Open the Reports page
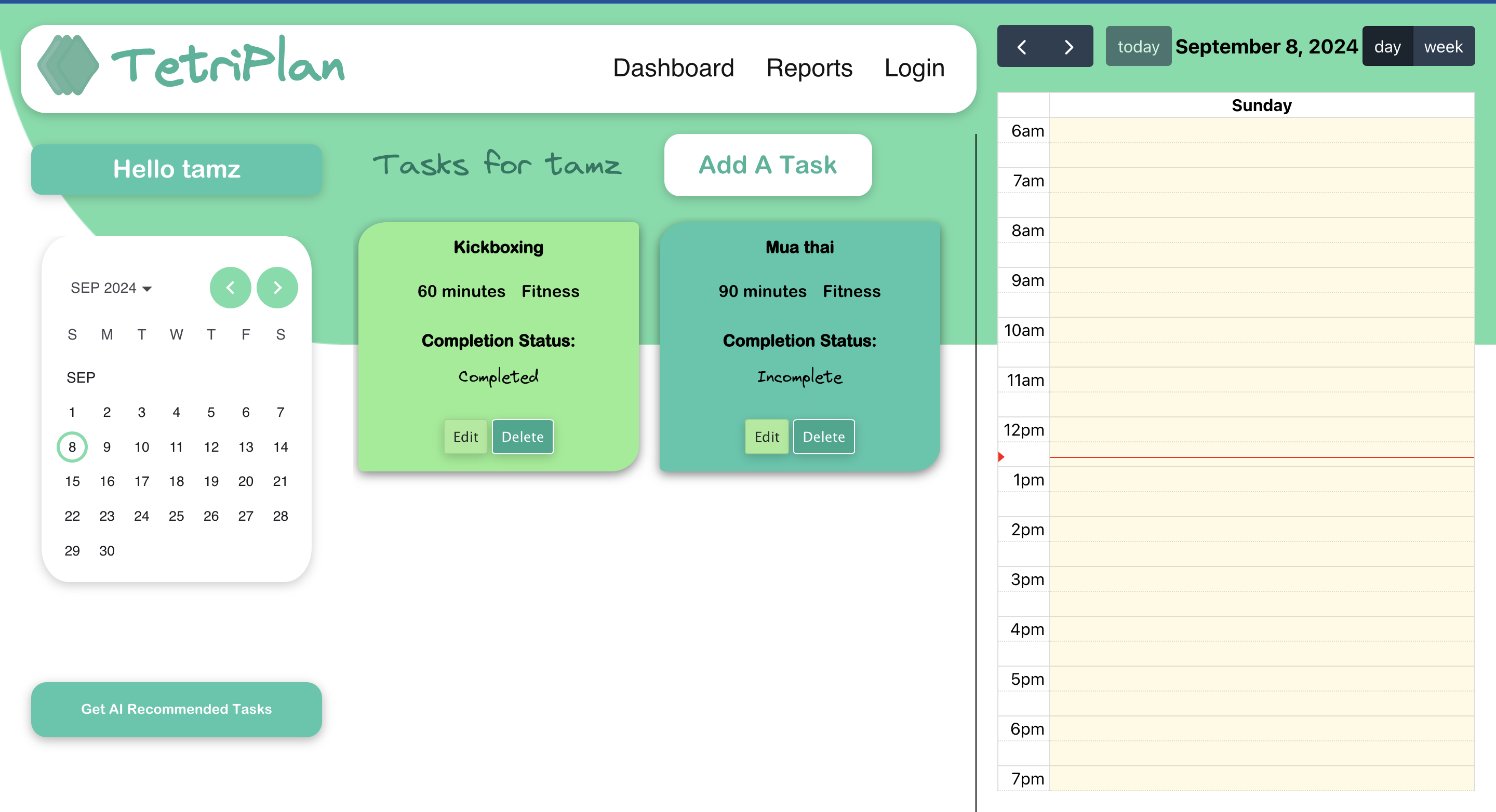Viewport: 1496px width, 812px height. (808, 68)
